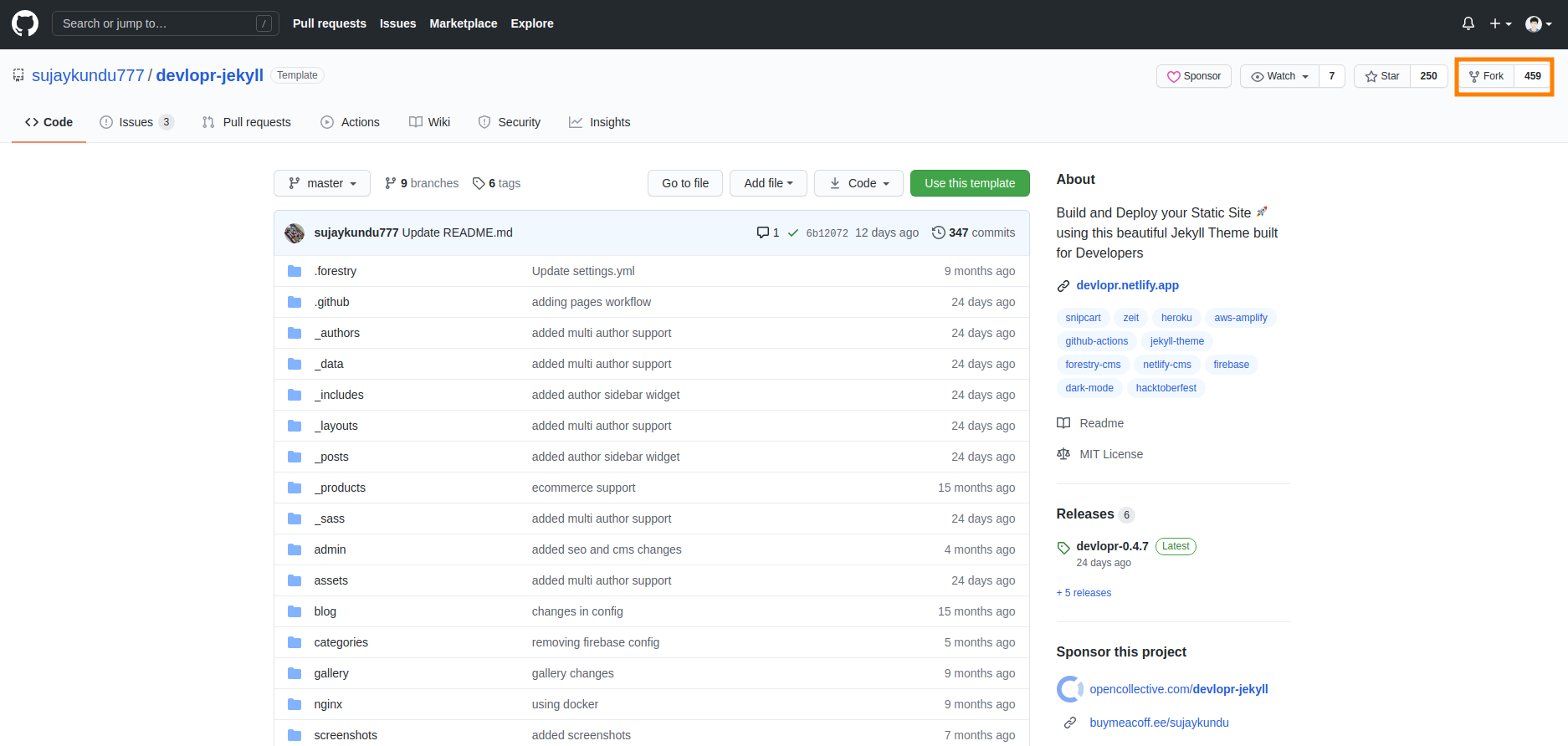Open the plus create-new dropdown
This screenshot has width=1568, height=746.
(1500, 23)
